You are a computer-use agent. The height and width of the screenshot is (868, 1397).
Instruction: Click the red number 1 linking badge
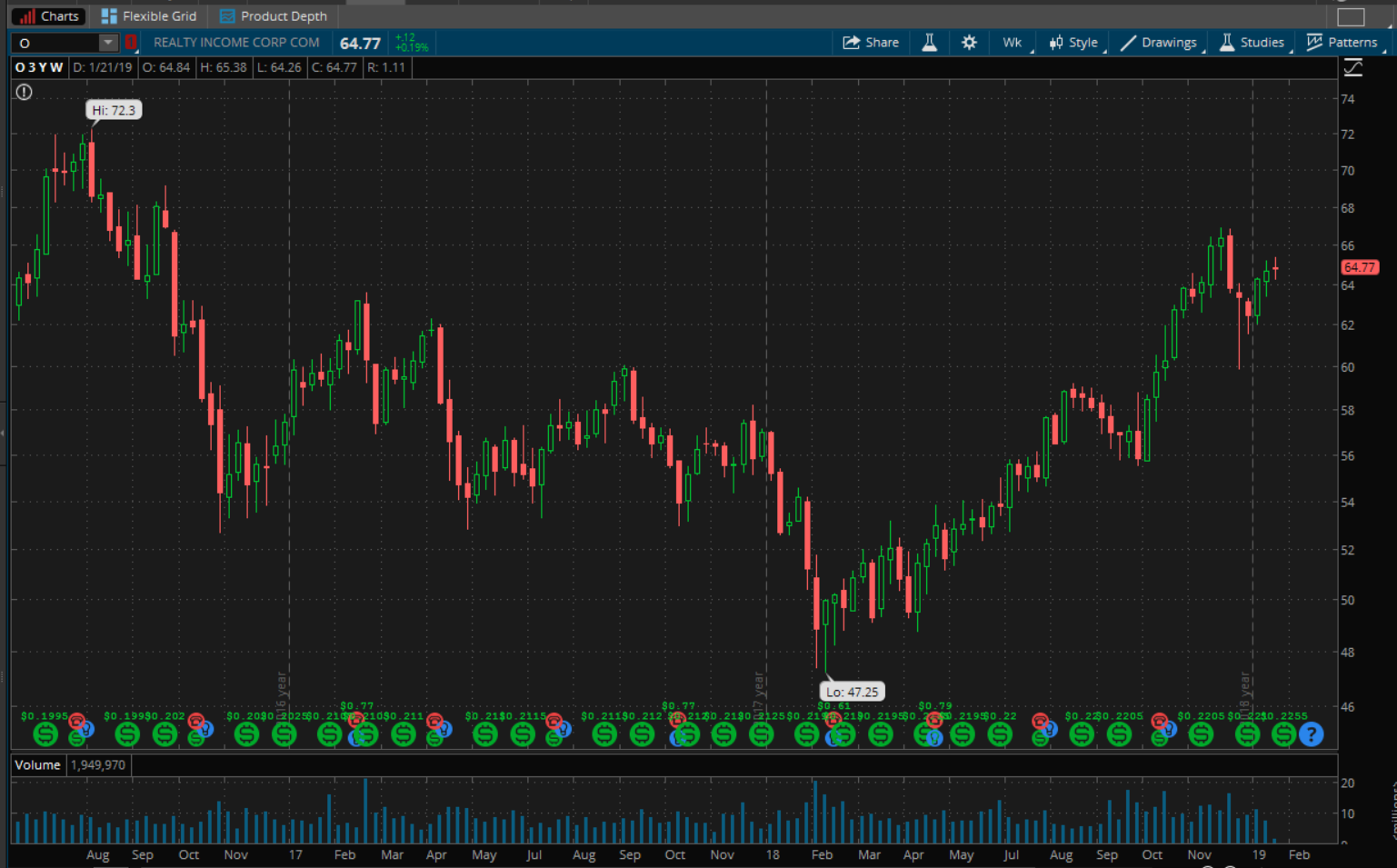pyautogui.click(x=130, y=42)
